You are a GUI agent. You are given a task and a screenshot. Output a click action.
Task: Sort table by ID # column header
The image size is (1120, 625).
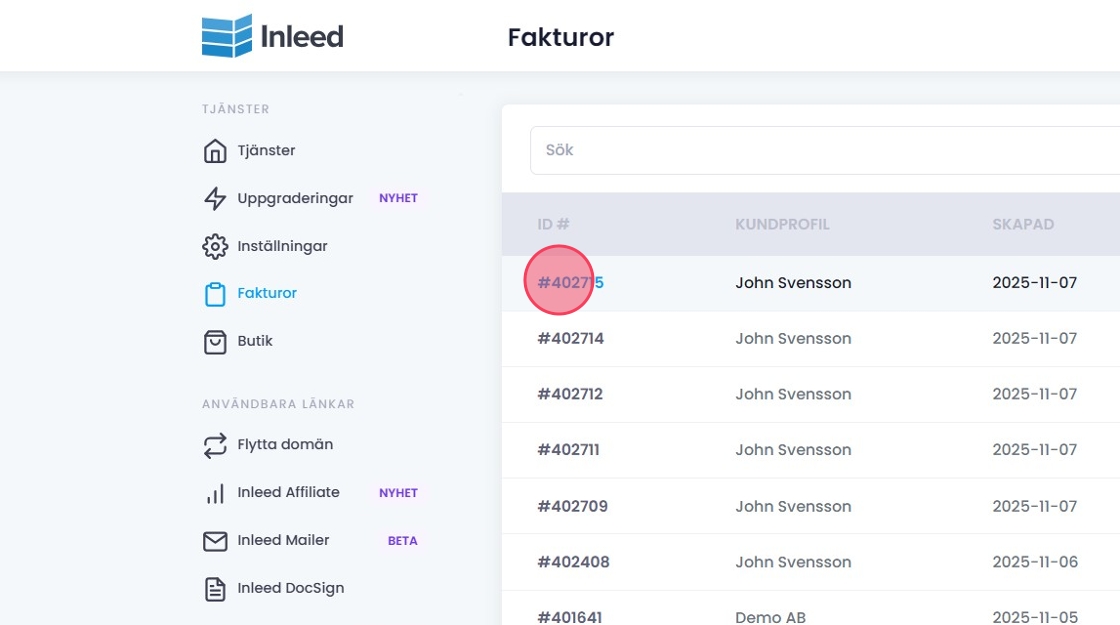coord(553,224)
